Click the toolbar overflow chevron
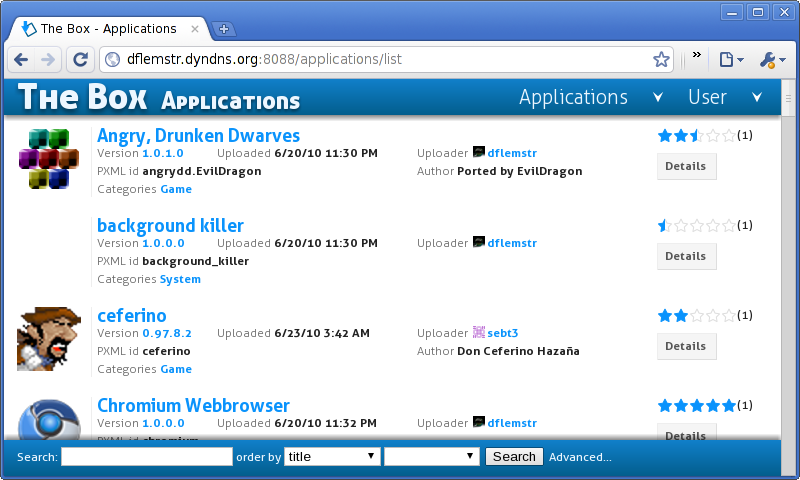 [x=697, y=57]
